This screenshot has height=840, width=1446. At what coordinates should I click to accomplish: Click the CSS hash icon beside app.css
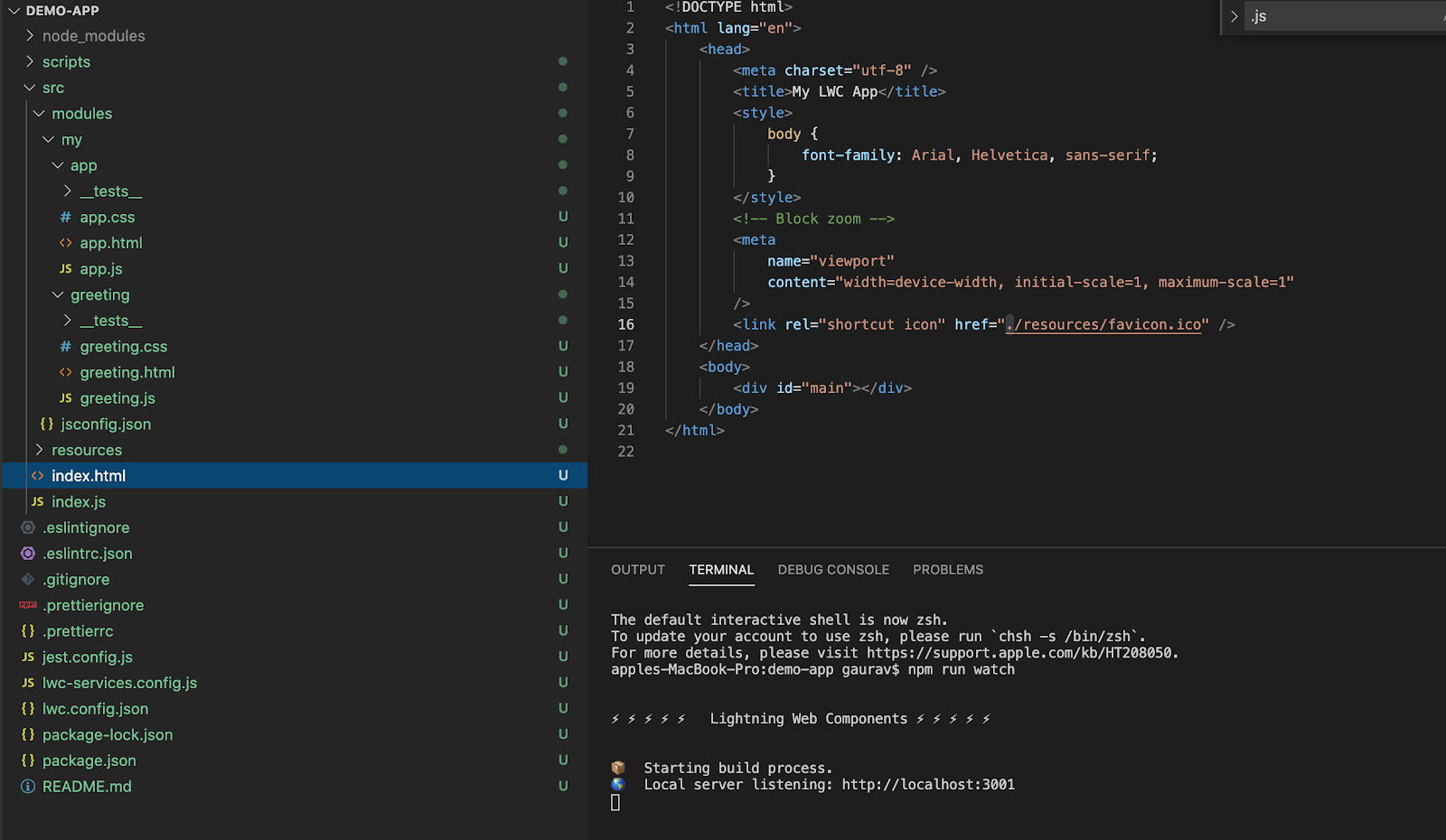(x=65, y=218)
